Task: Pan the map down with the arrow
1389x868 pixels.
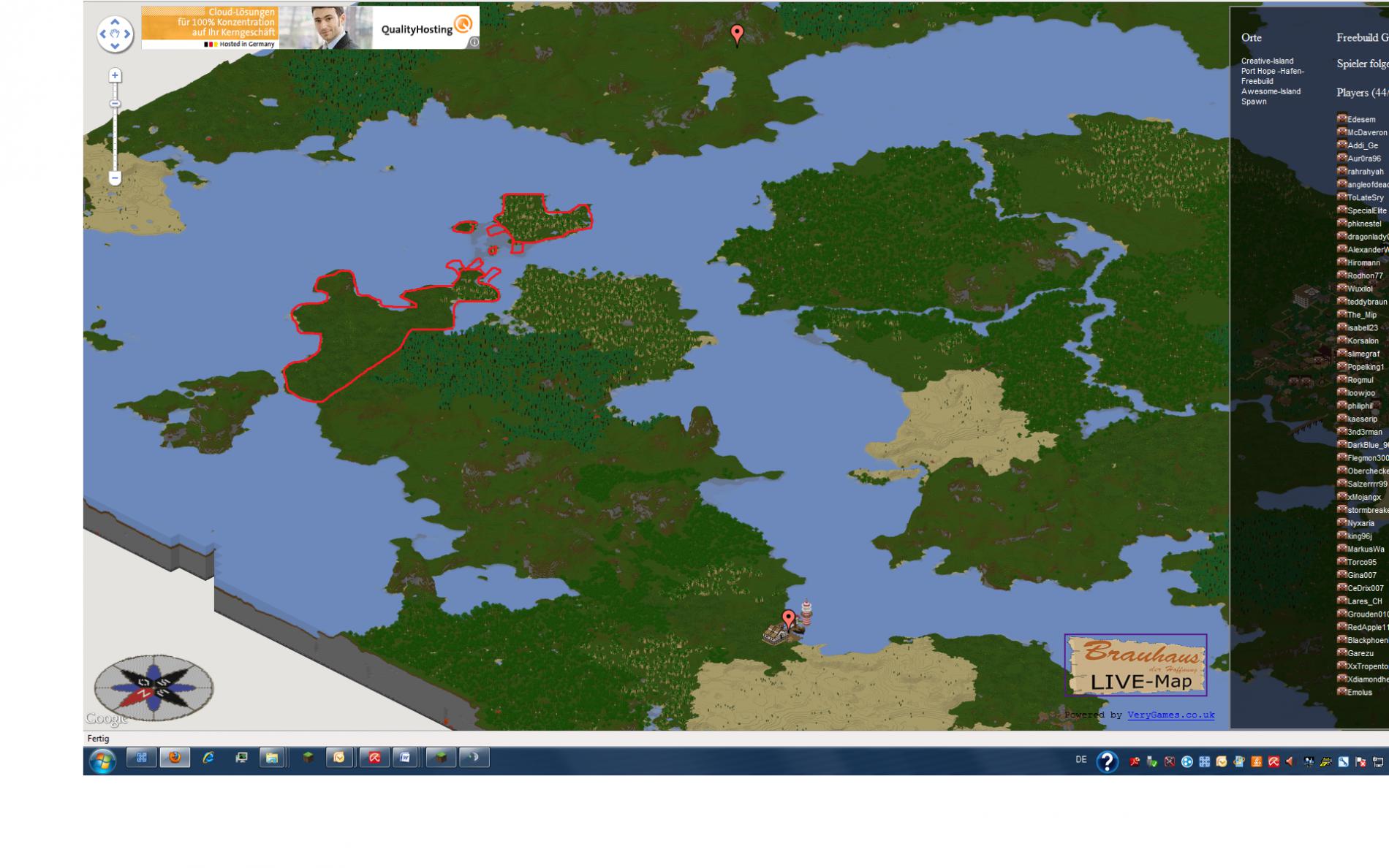Action: coord(115,45)
